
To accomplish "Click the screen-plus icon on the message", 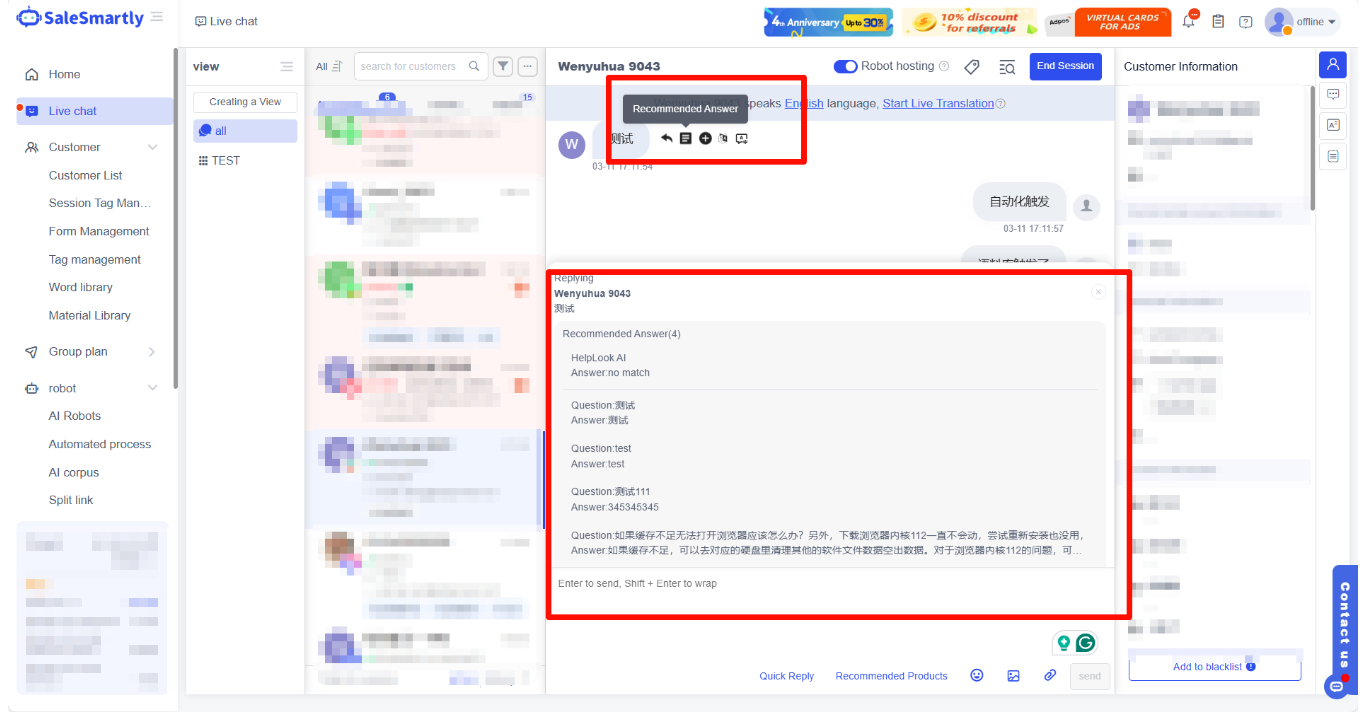I will (x=742, y=138).
